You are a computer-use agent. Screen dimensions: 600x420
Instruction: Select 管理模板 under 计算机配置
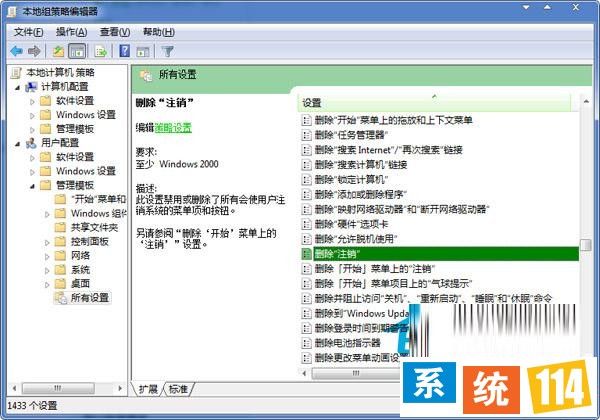tap(75, 129)
